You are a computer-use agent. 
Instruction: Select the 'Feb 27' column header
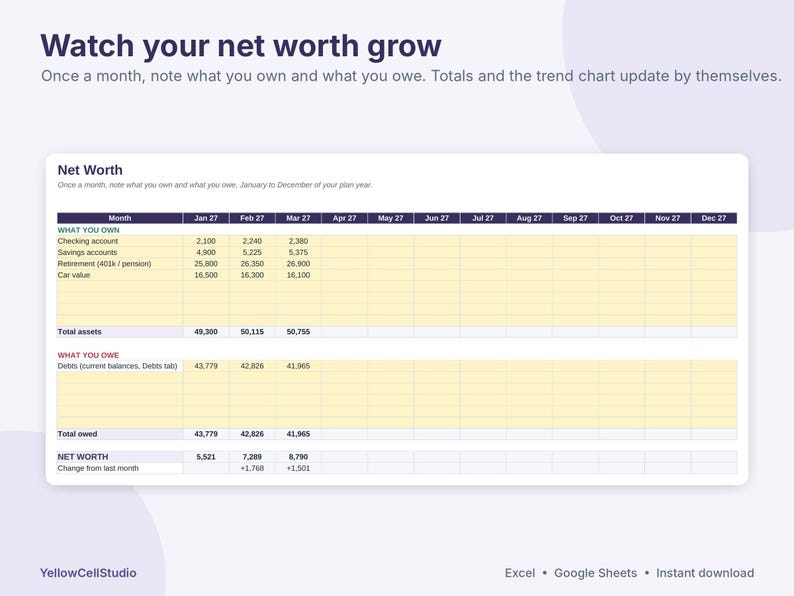click(252, 218)
